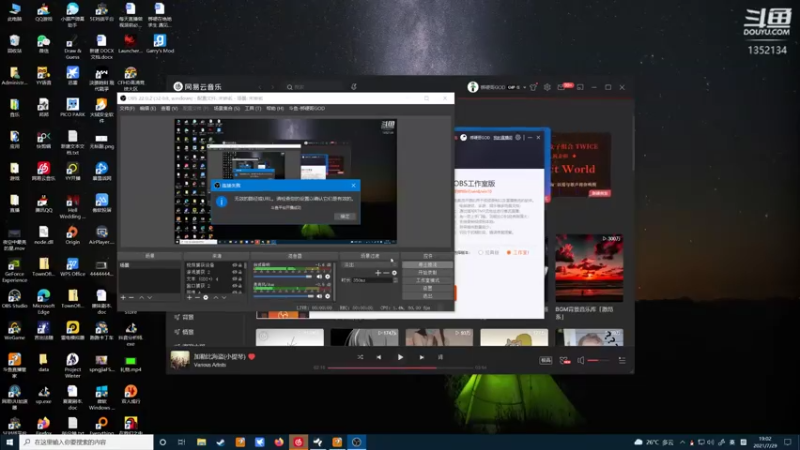Open the 帮助(H) menu in OBS

click(x=274, y=109)
